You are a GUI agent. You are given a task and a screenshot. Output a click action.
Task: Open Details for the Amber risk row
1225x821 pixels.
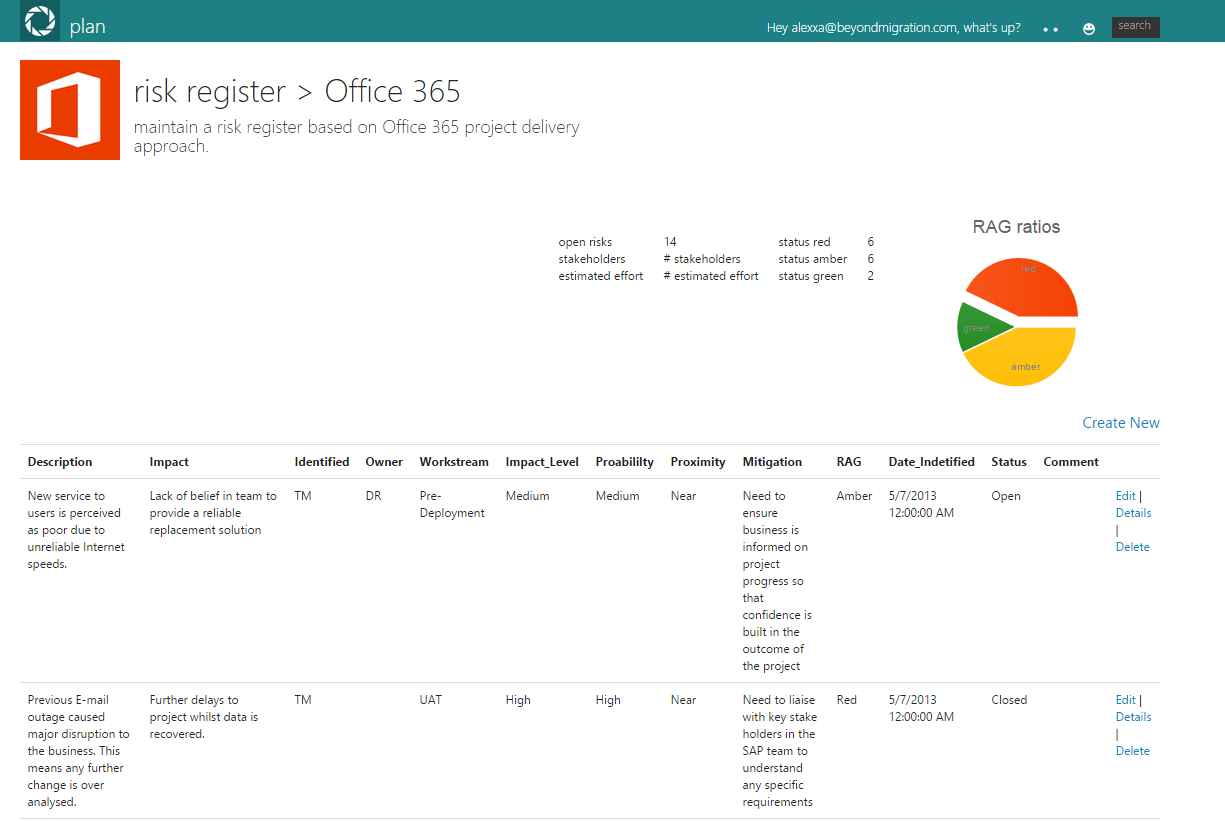[x=1133, y=513]
